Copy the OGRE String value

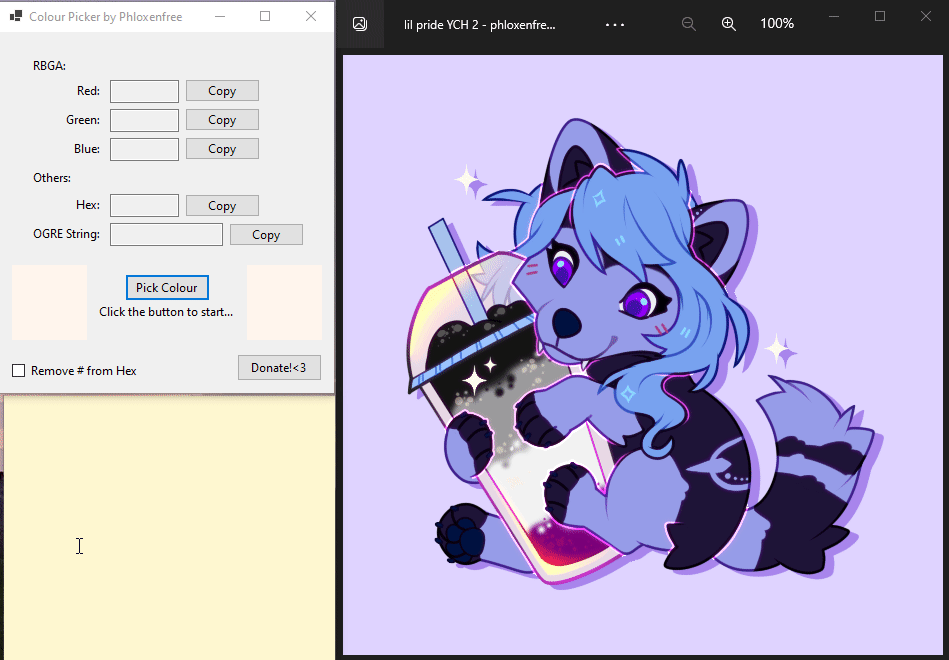[266, 234]
